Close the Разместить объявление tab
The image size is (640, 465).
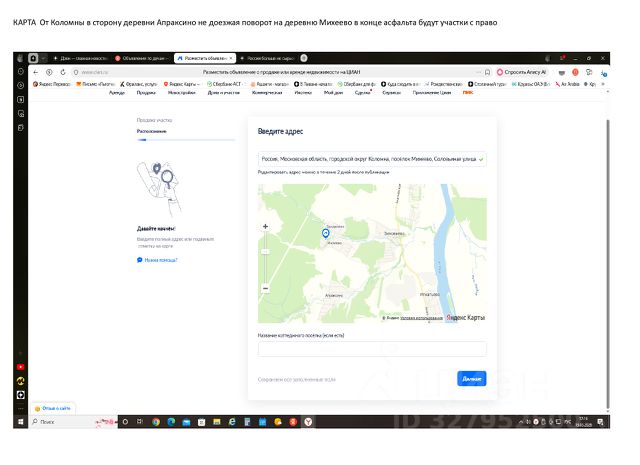pos(231,58)
